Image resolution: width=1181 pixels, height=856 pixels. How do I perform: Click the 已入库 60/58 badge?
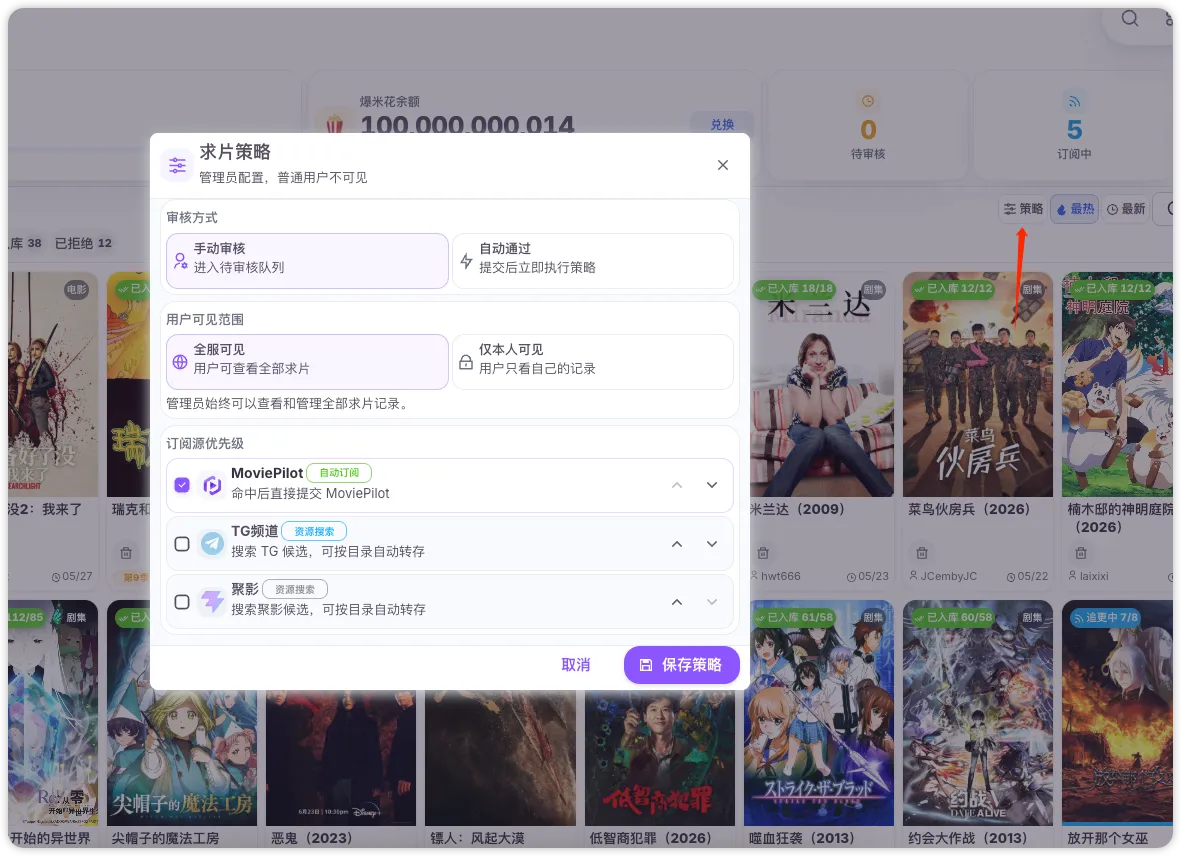[x=953, y=617]
